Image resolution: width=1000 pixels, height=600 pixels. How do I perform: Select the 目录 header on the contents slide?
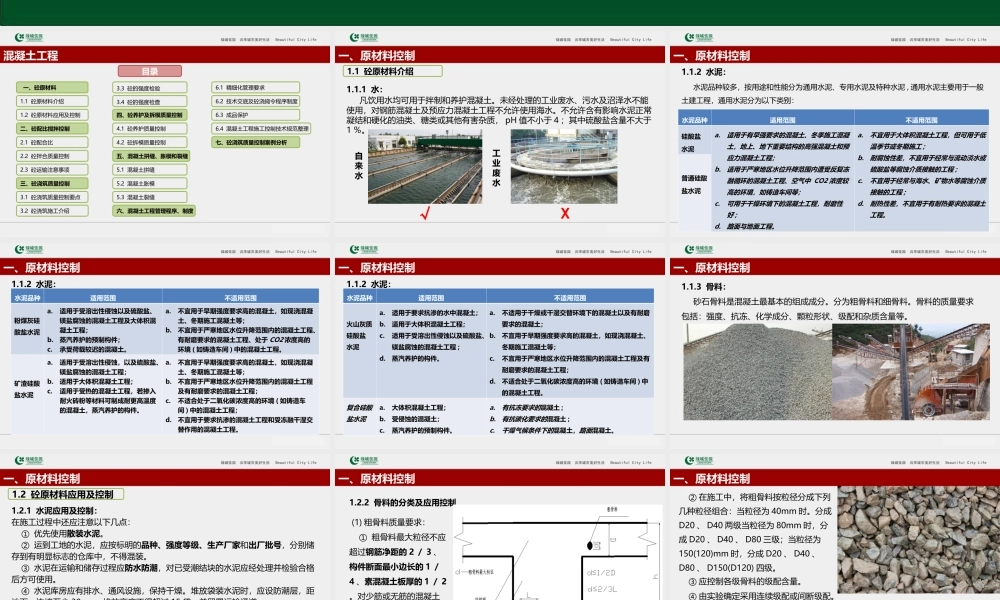149,71
